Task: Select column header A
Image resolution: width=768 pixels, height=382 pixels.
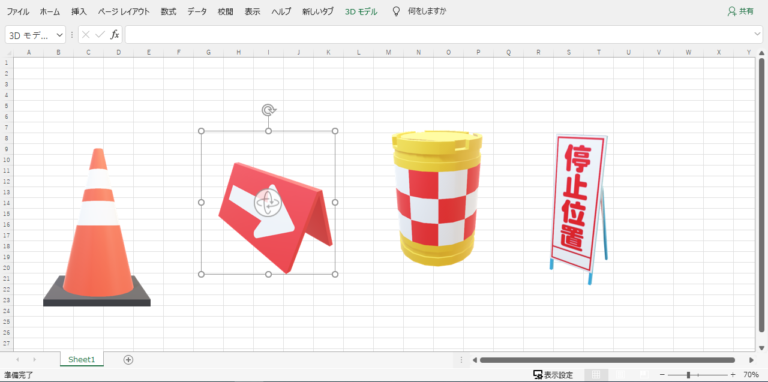Action: pos(28,52)
